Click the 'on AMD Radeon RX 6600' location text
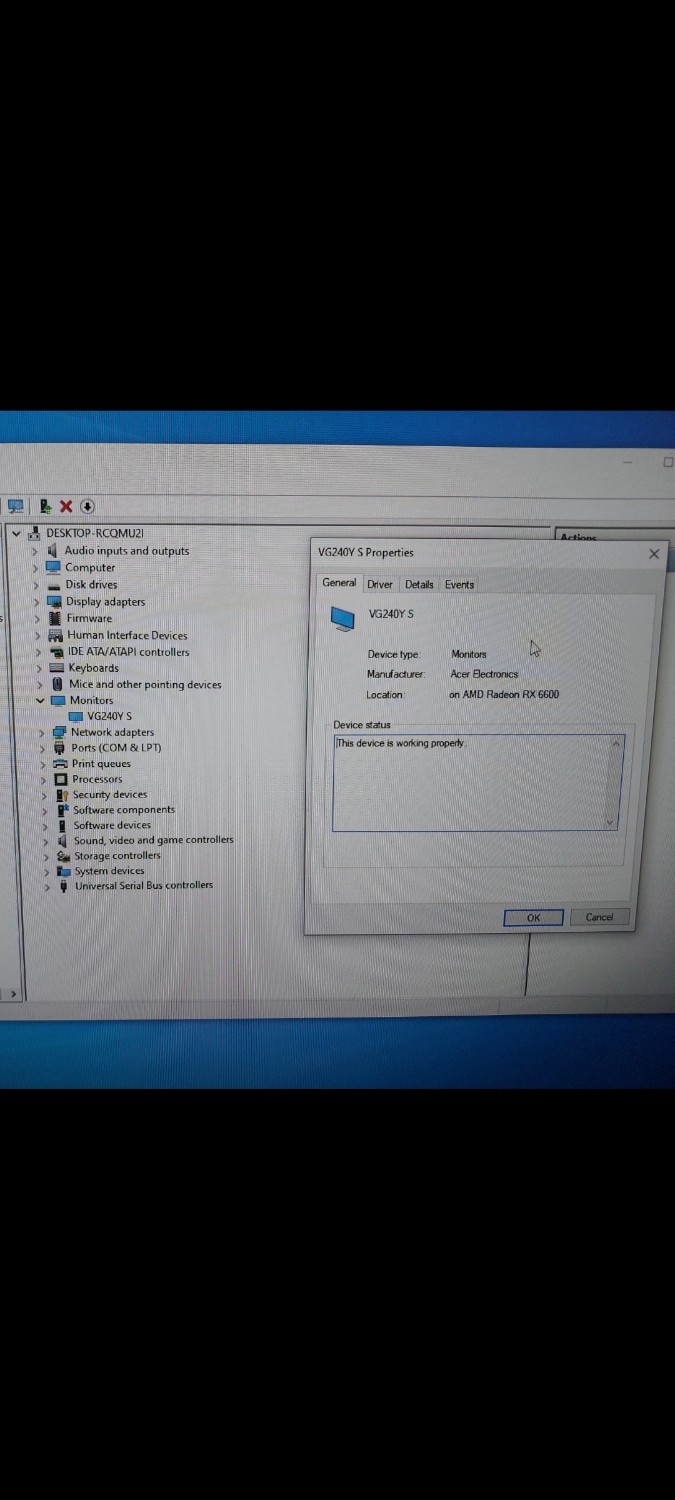Viewport: 675px width, 1500px height. 504,694
